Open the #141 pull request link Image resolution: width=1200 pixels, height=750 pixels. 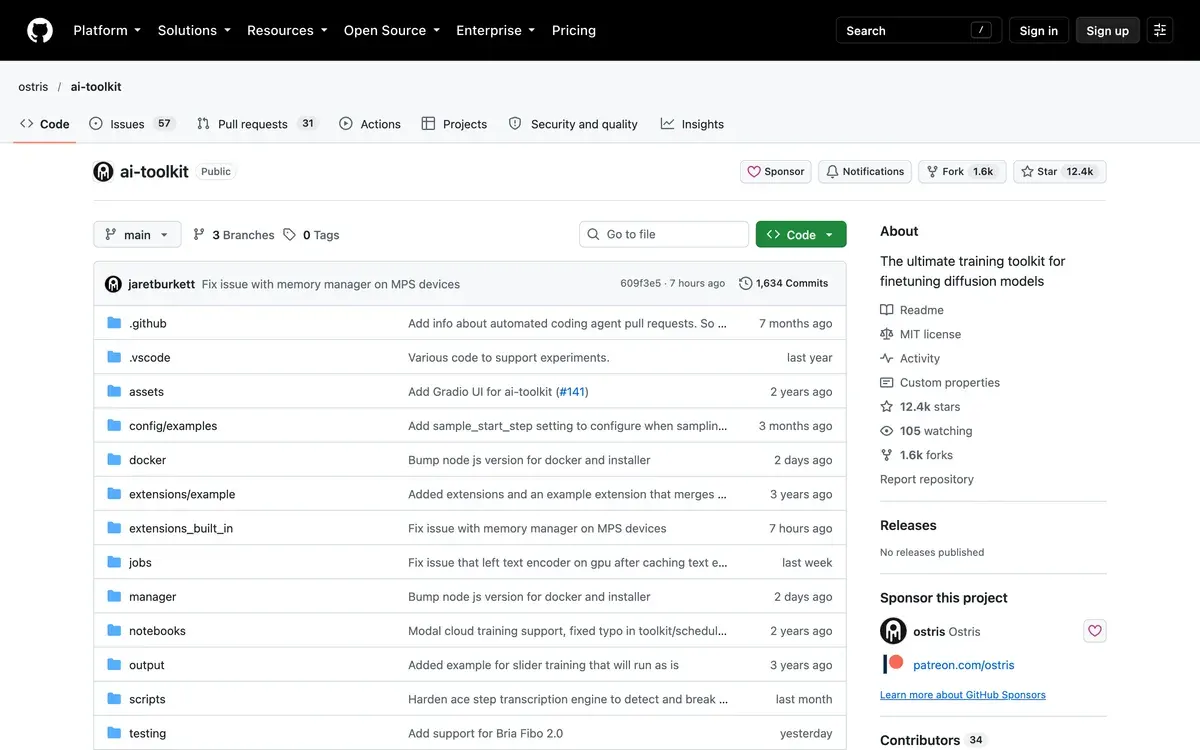point(572,392)
